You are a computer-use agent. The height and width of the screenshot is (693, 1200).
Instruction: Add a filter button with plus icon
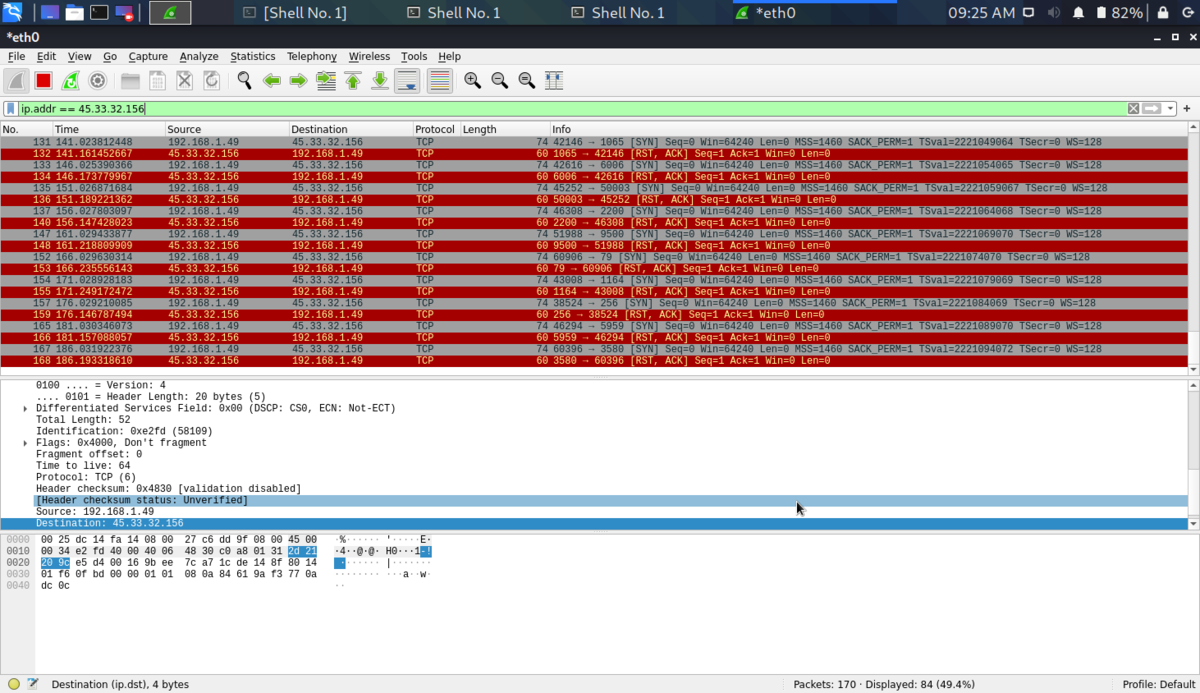1187,108
